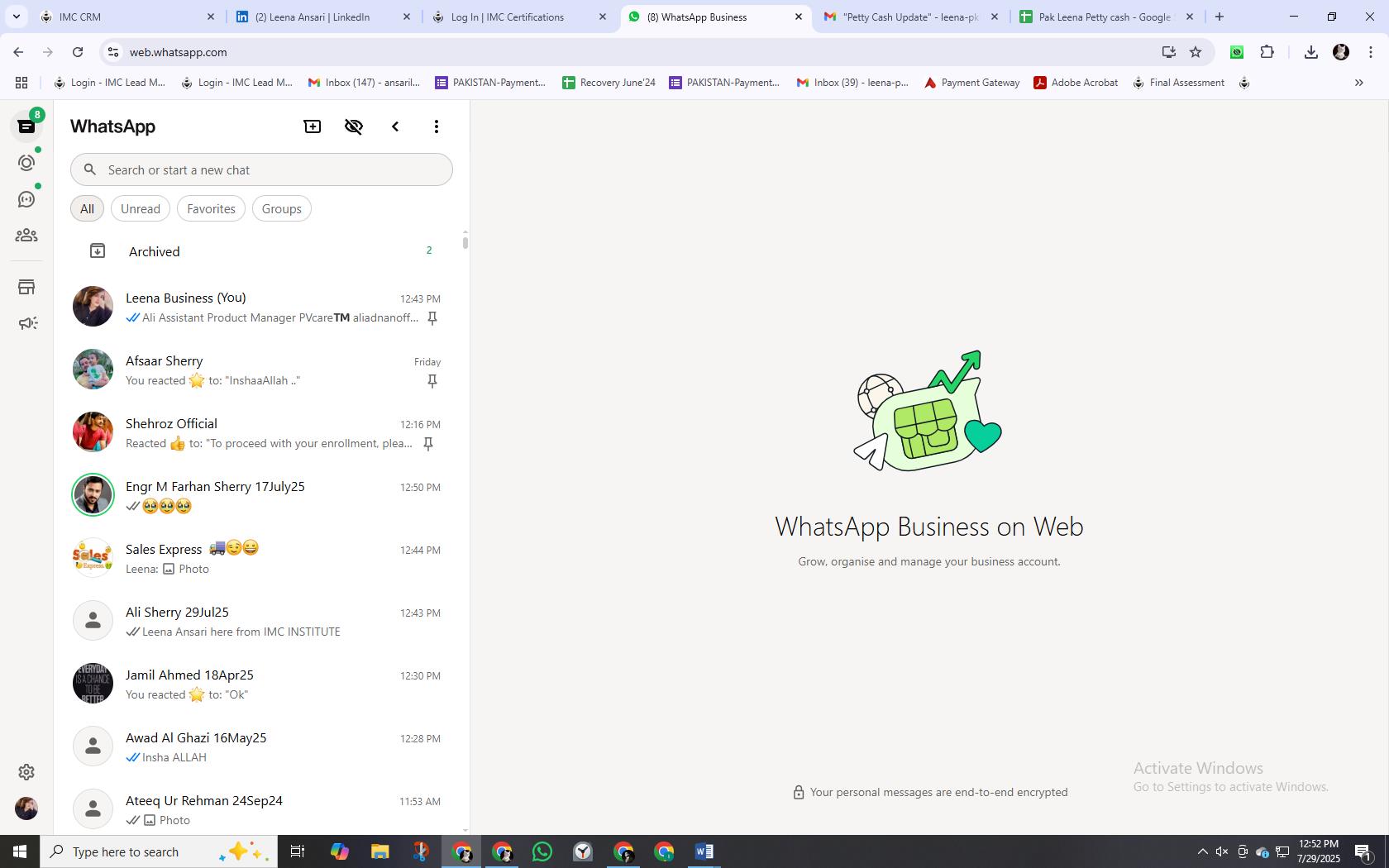Viewport: 1389px width, 868px height.
Task: Open Shehroz Official chat
Action: [x=261, y=432]
